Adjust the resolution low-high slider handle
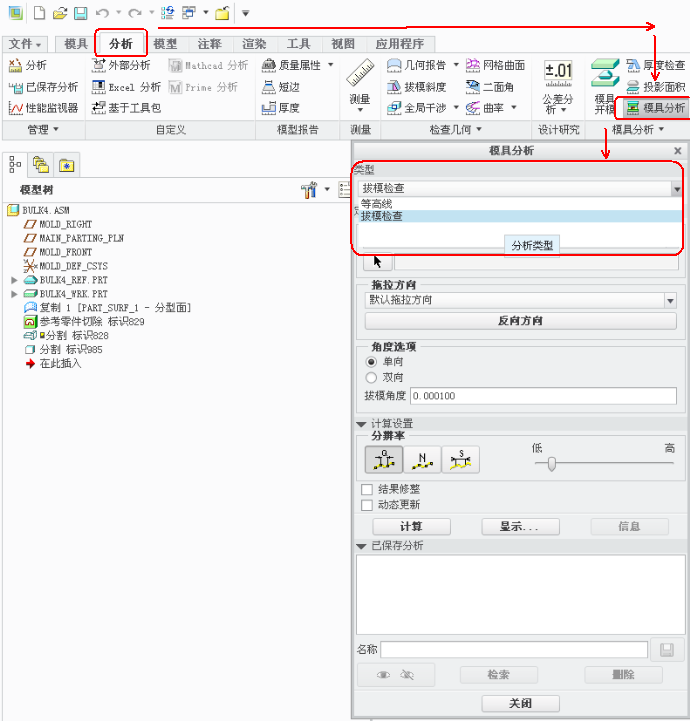 pos(552,464)
